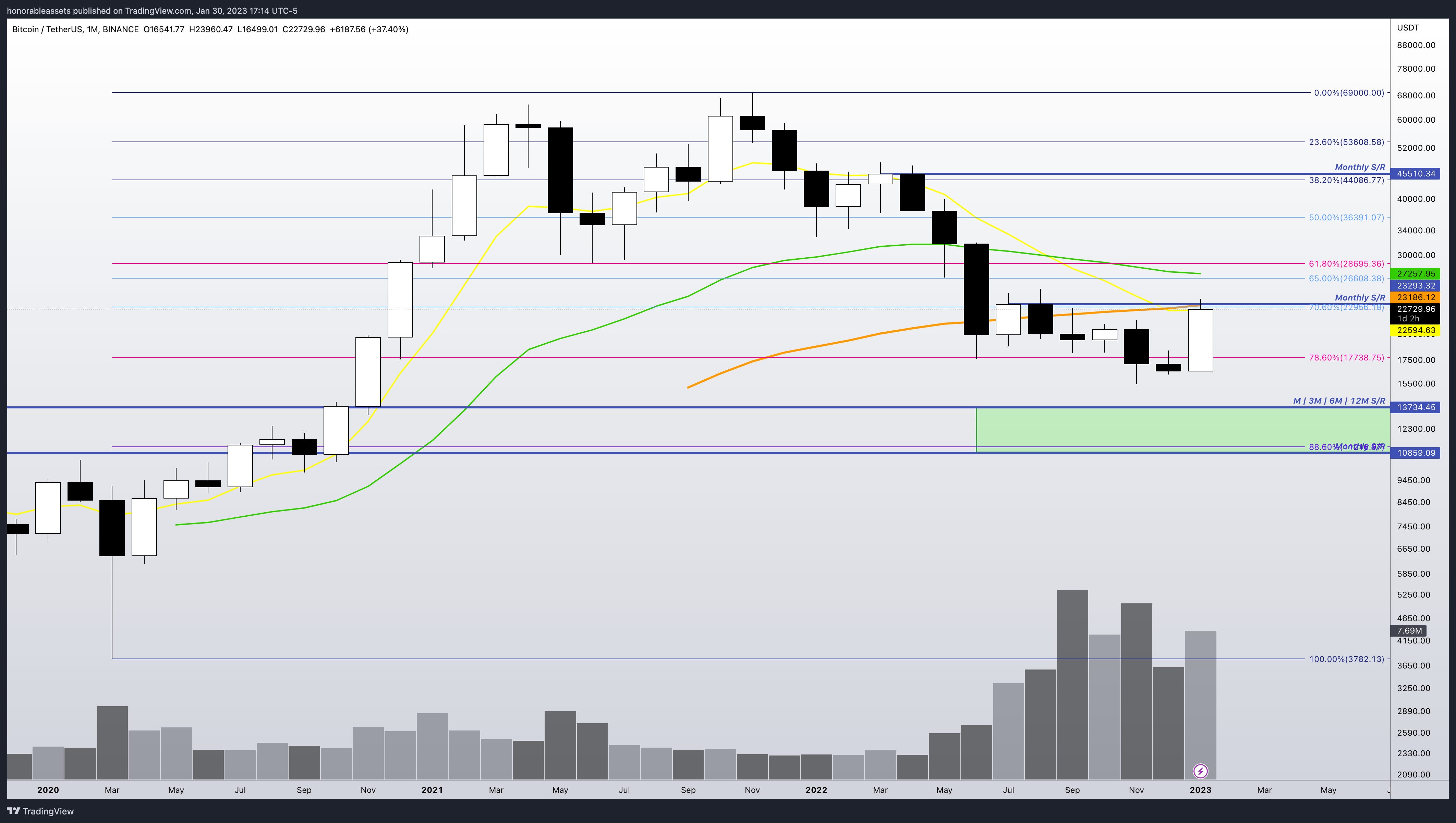Click the black 22729.96 current price label
The image size is (1456, 823).
(x=1416, y=309)
